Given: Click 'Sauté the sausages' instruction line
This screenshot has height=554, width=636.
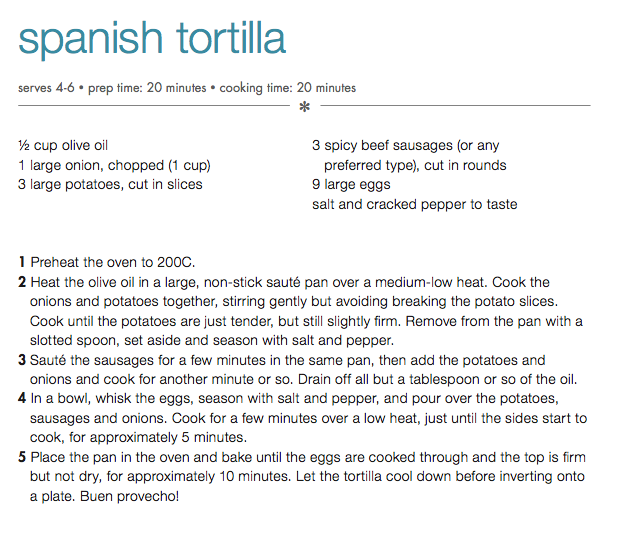Looking at the screenshot, I should click(288, 360).
